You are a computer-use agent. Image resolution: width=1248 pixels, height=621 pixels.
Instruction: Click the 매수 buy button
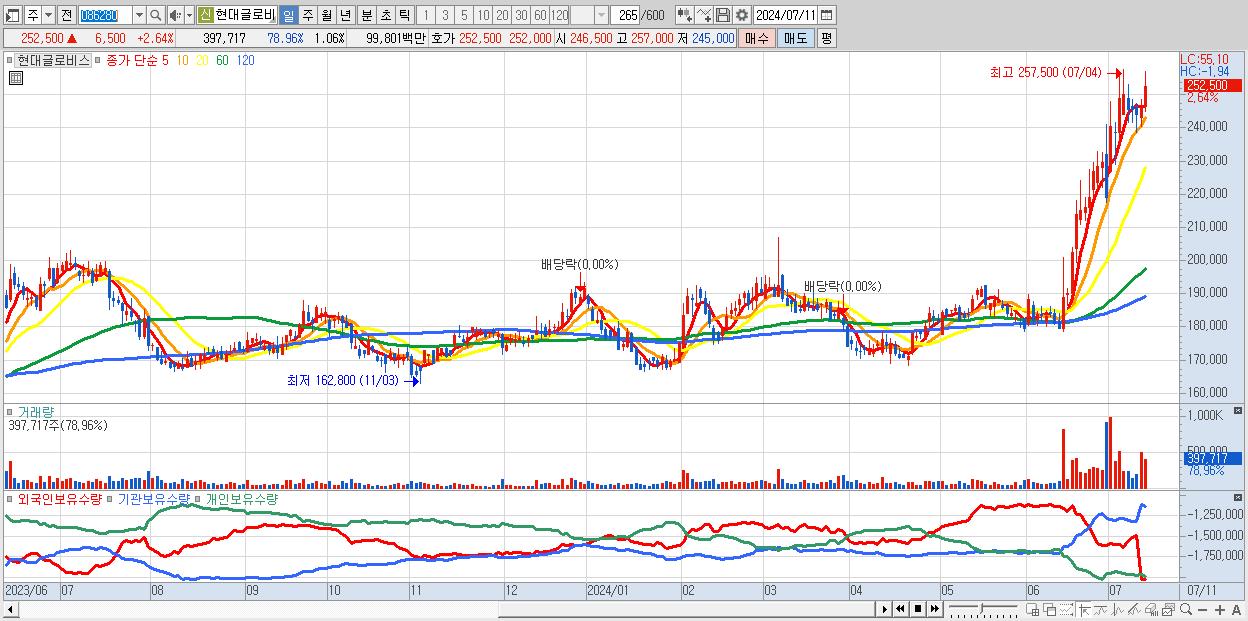tap(757, 38)
